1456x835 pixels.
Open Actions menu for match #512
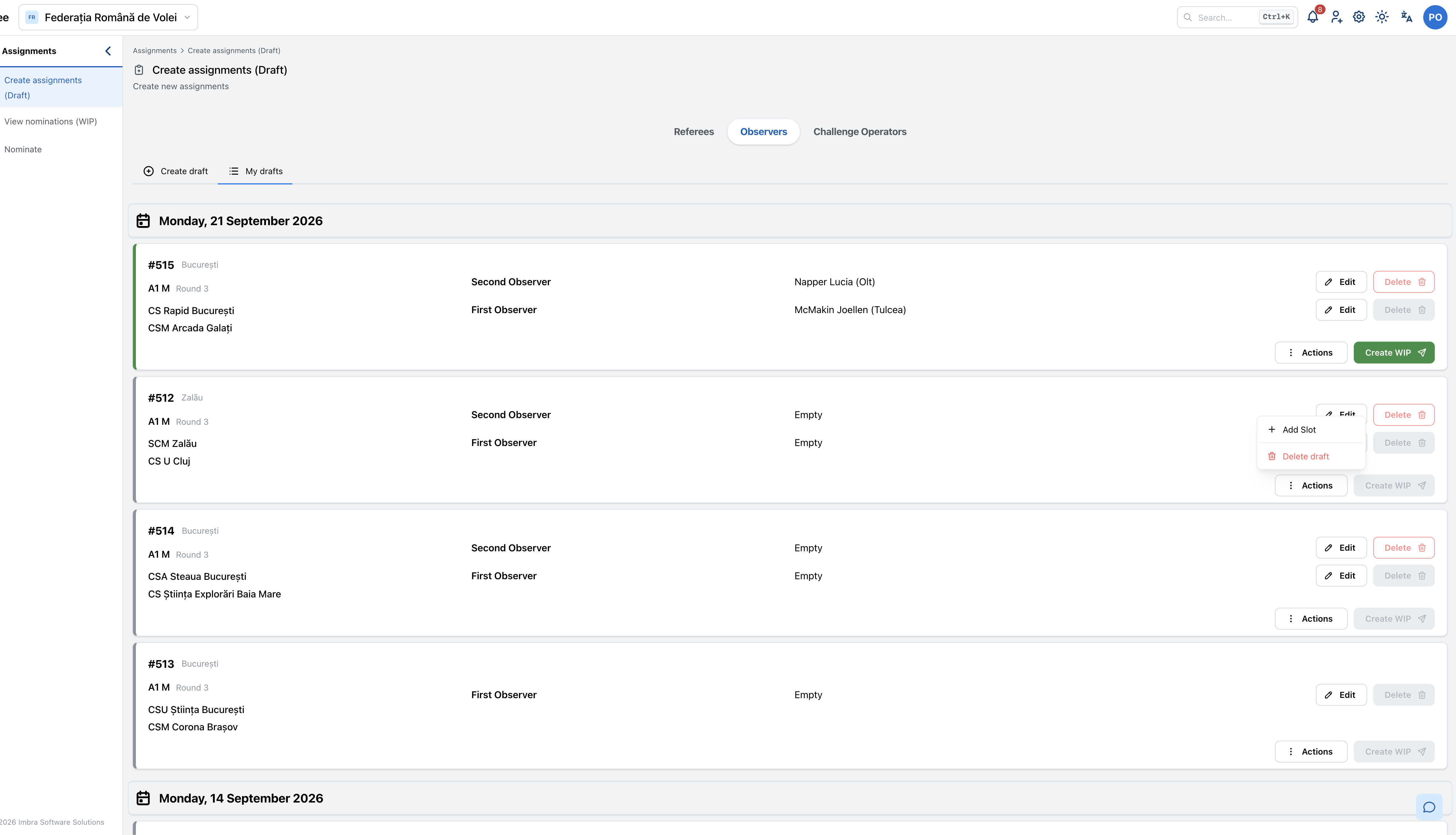tap(1311, 486)
